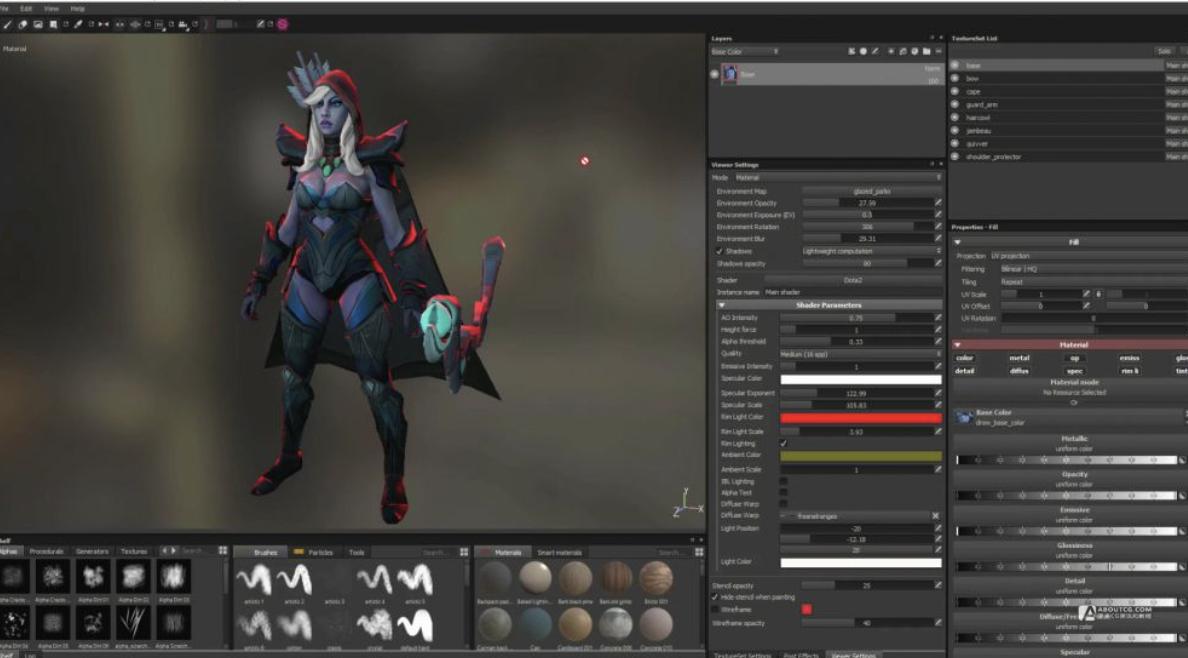This screenshot has height=658, width=1188.
Task: Toggle the Shadows checkbox
Action: coord(720,251)
